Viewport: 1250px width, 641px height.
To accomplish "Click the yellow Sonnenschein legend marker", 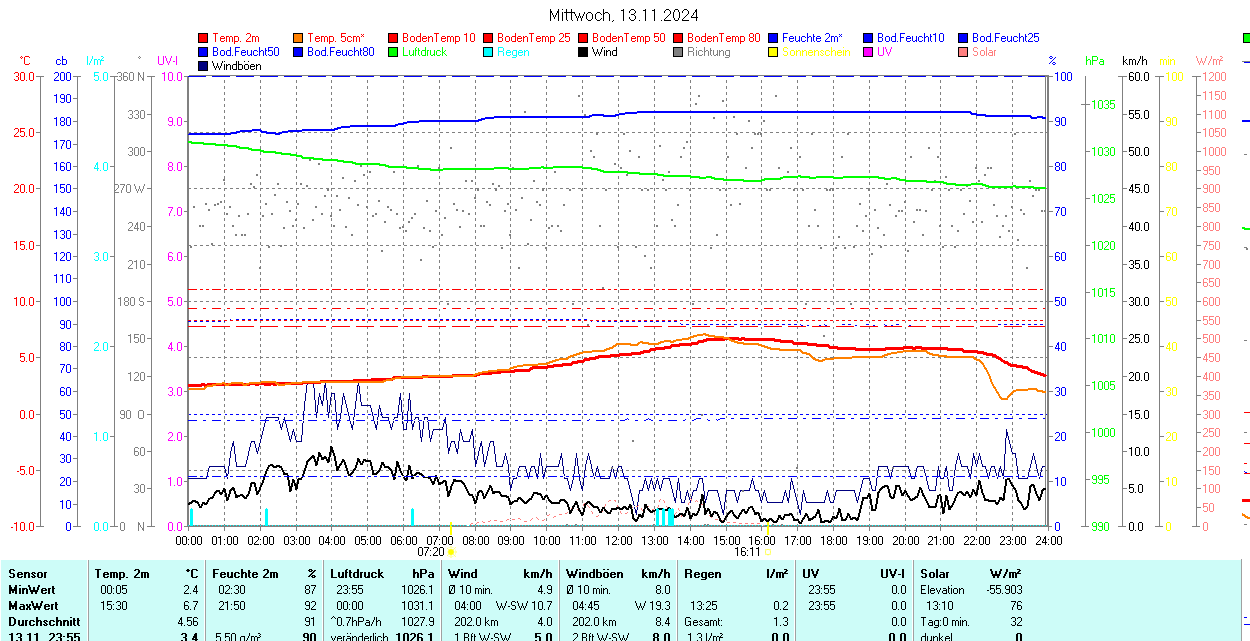I will click(773, 52).
